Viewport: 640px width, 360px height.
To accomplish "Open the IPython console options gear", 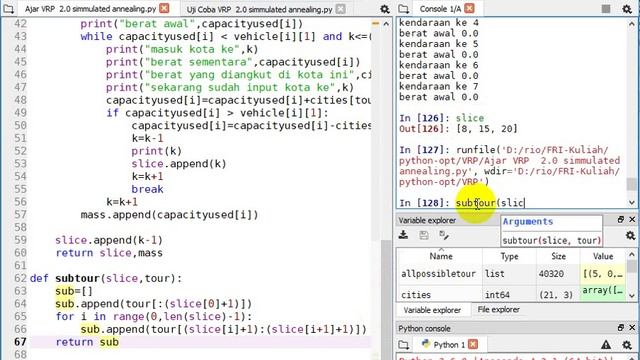I will click(627, 9).
